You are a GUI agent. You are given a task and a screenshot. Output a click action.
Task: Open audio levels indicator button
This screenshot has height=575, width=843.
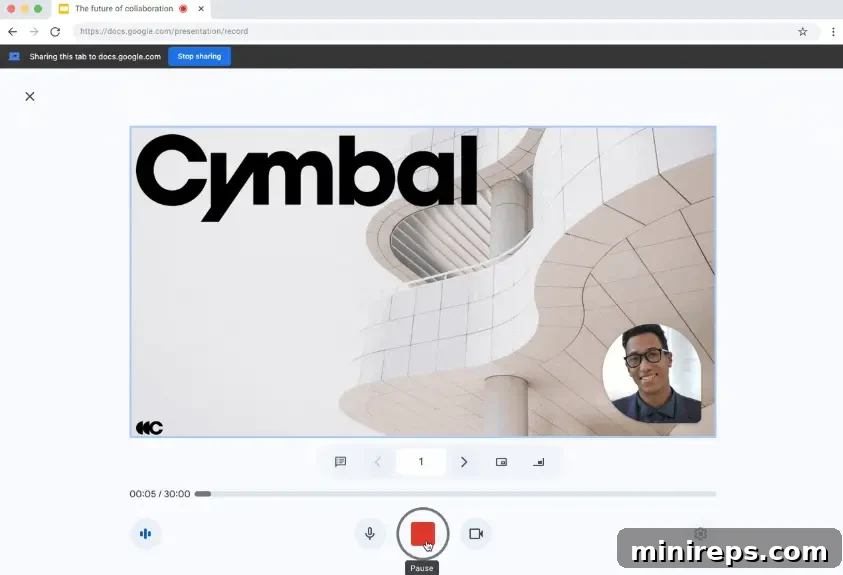(x=145, y=534)
